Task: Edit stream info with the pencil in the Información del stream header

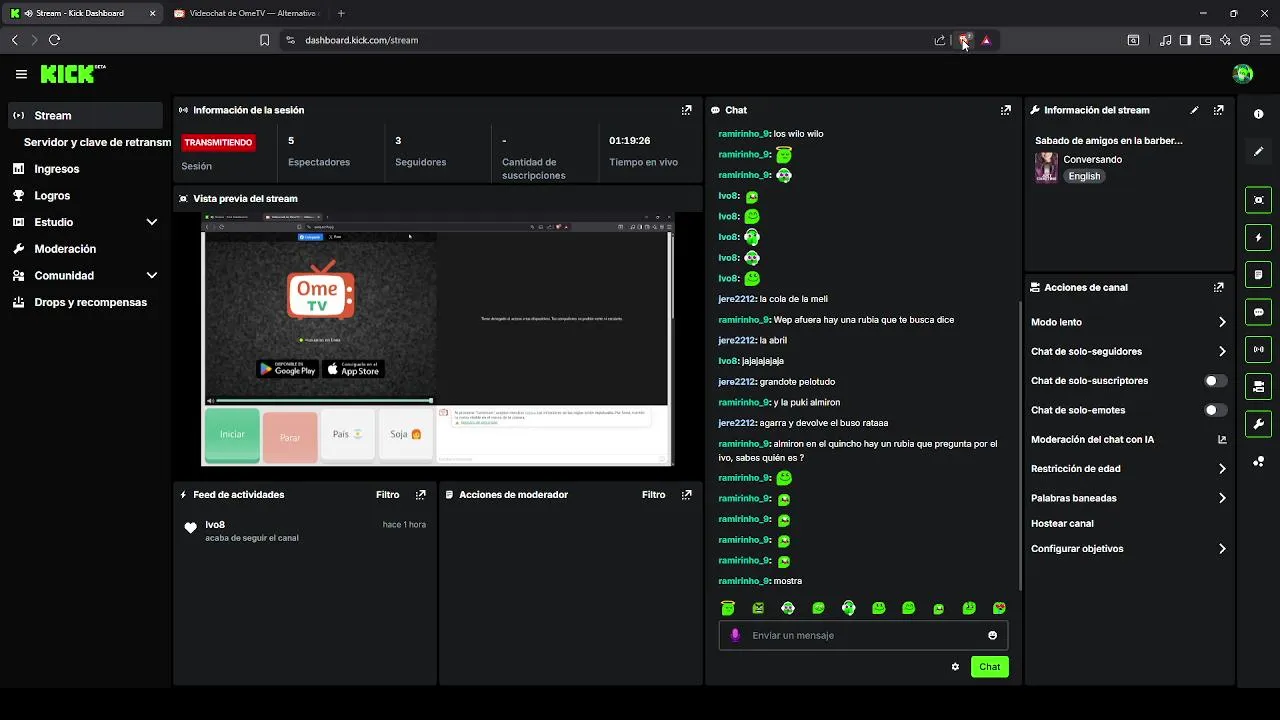Action: pos(1194,110)
